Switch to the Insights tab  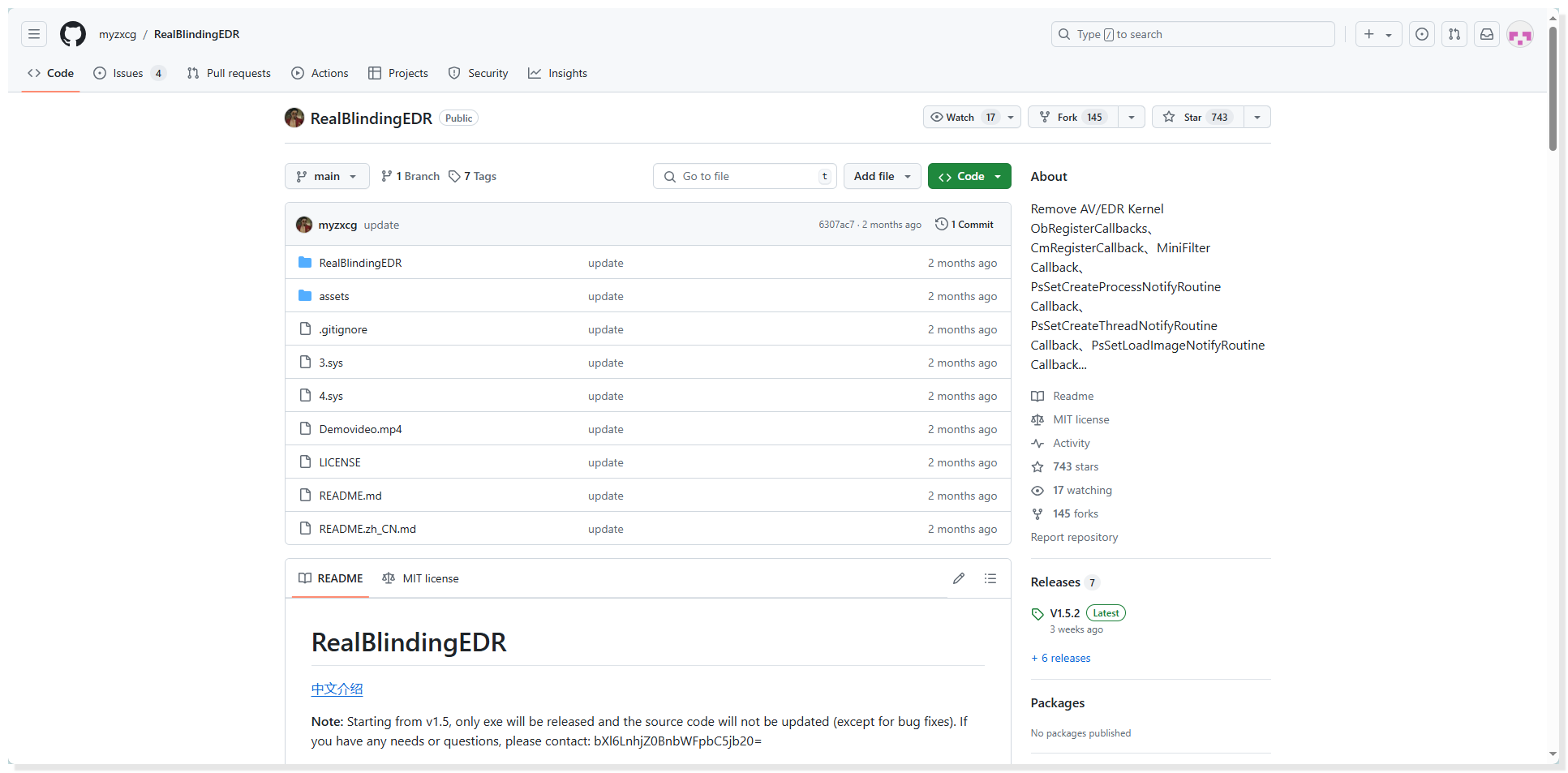pyautogui.click(x=558, y=73)
